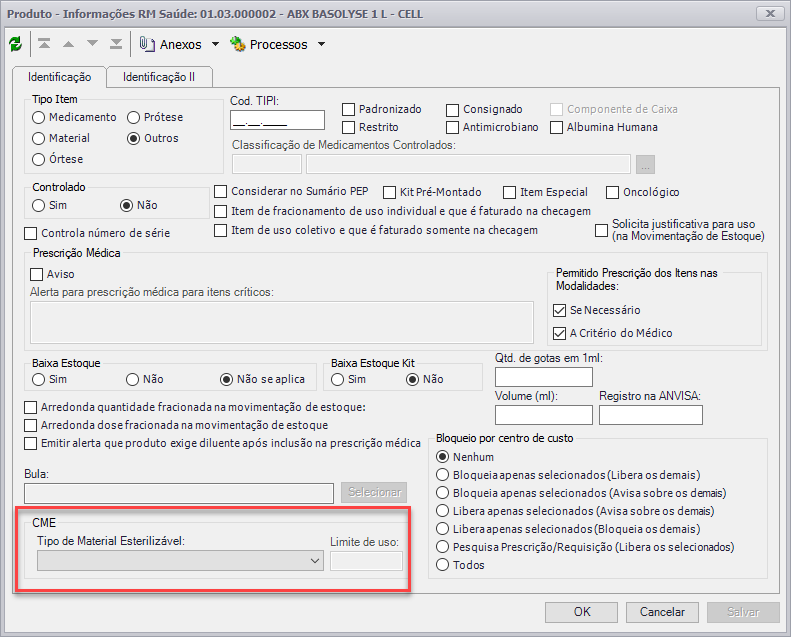791x637 pixels.
Task: Open the Processos dropdown arrow
Action: click(321, 44)
